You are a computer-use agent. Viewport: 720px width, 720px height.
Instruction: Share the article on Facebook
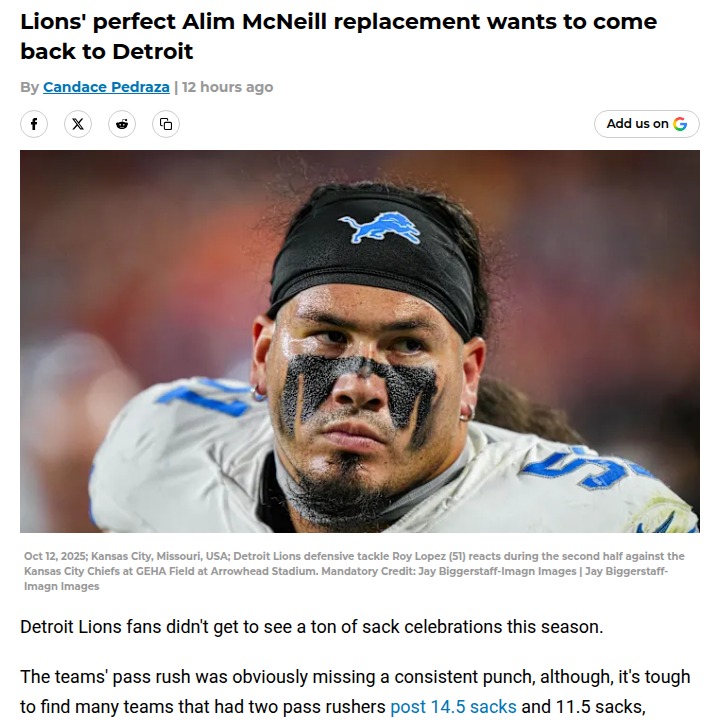tap(34, 124)
